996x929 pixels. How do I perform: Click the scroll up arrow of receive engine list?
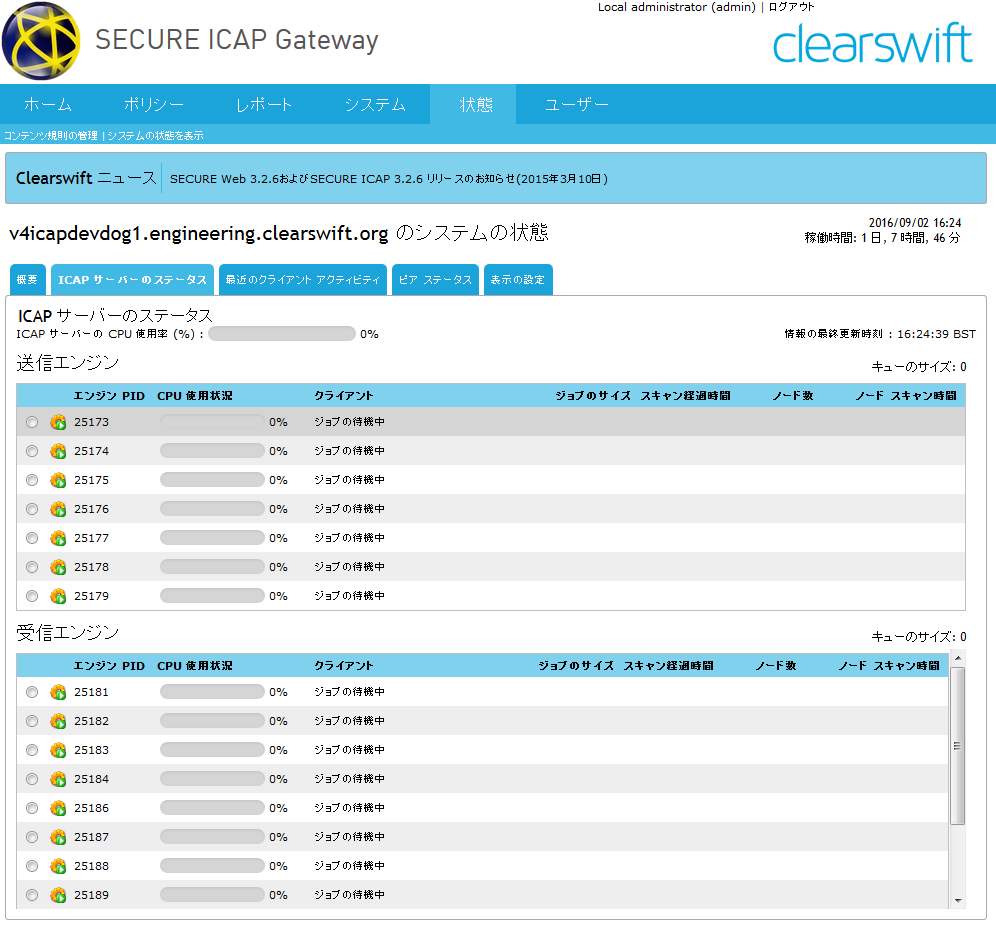(x=958, y=657)
